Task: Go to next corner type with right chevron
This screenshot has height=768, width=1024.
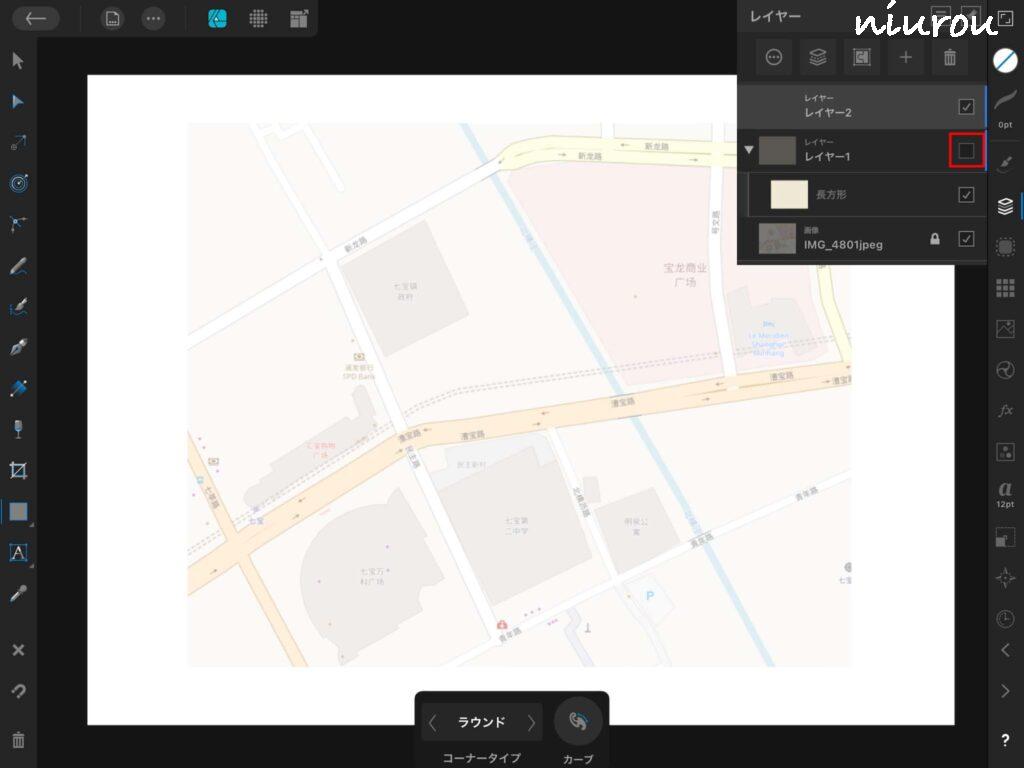Action: pyautogui.click(x=531, y=722)
